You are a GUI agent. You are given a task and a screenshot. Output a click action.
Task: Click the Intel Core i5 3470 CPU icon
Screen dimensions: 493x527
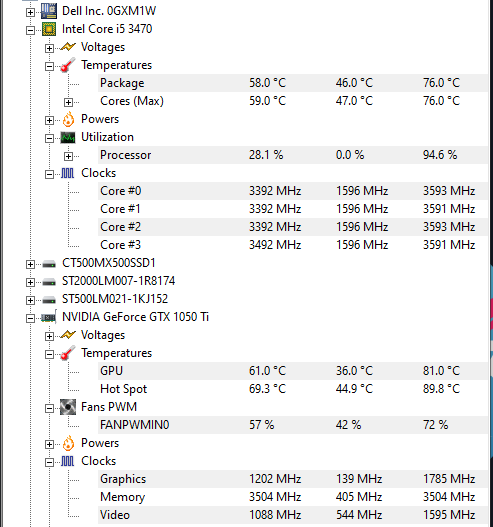pyautogui.click(x=49, y=29)
